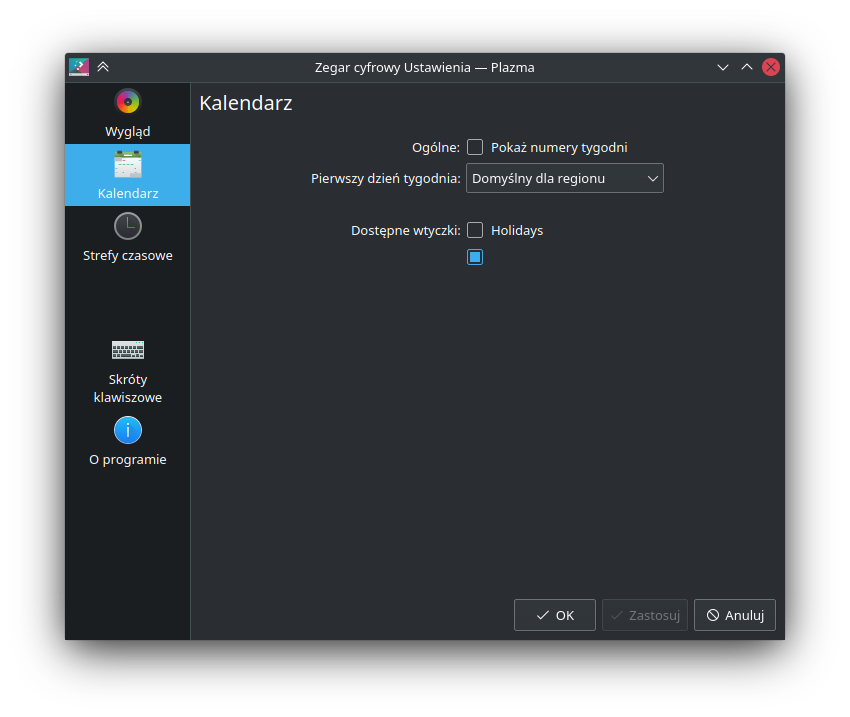The image size is (850, 717).
Task: Click the Zastosuj button
Action: click(x=645, y=615)
